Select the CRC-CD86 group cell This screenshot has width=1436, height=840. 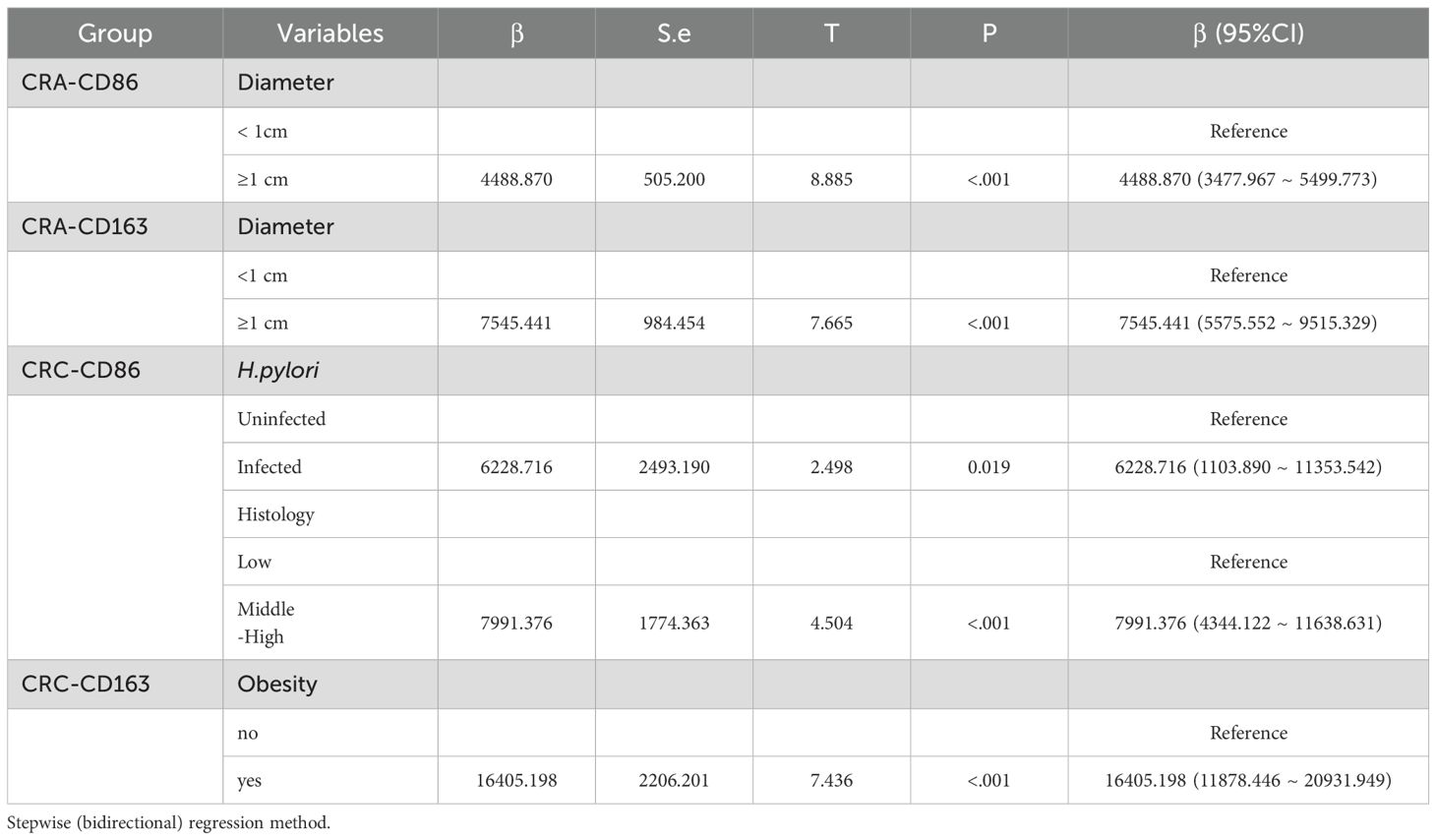tap(81, 370)
